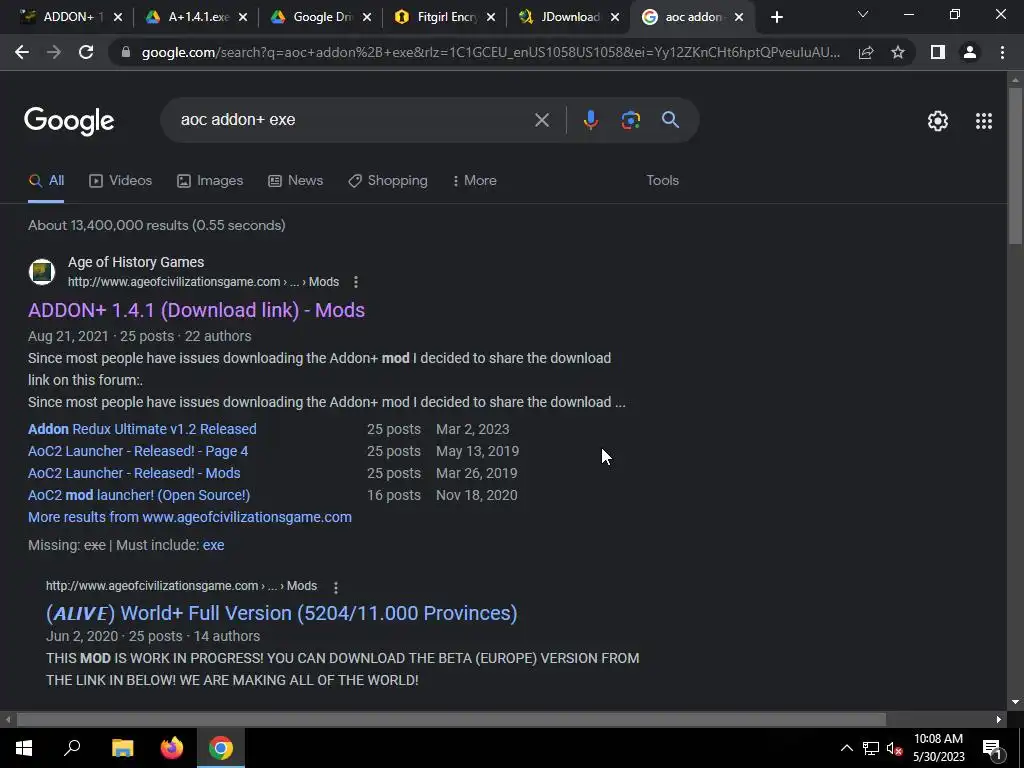Screen dimensions: 1024x768
Task: Open the notification center
Action: click(991, 748)
